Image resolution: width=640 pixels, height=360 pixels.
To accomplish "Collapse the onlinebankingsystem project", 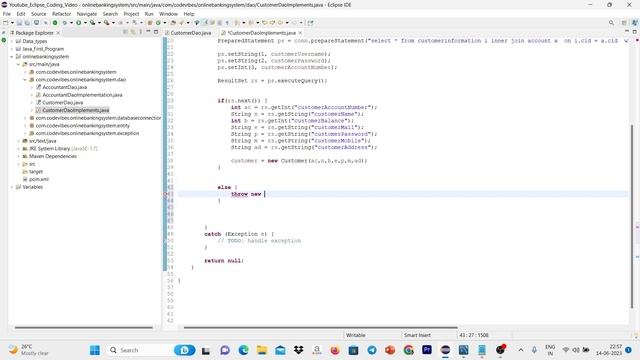I will 12,57.
